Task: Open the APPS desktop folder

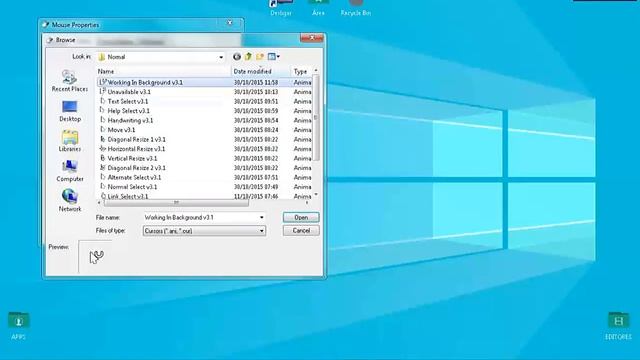Action: [18, 326]
